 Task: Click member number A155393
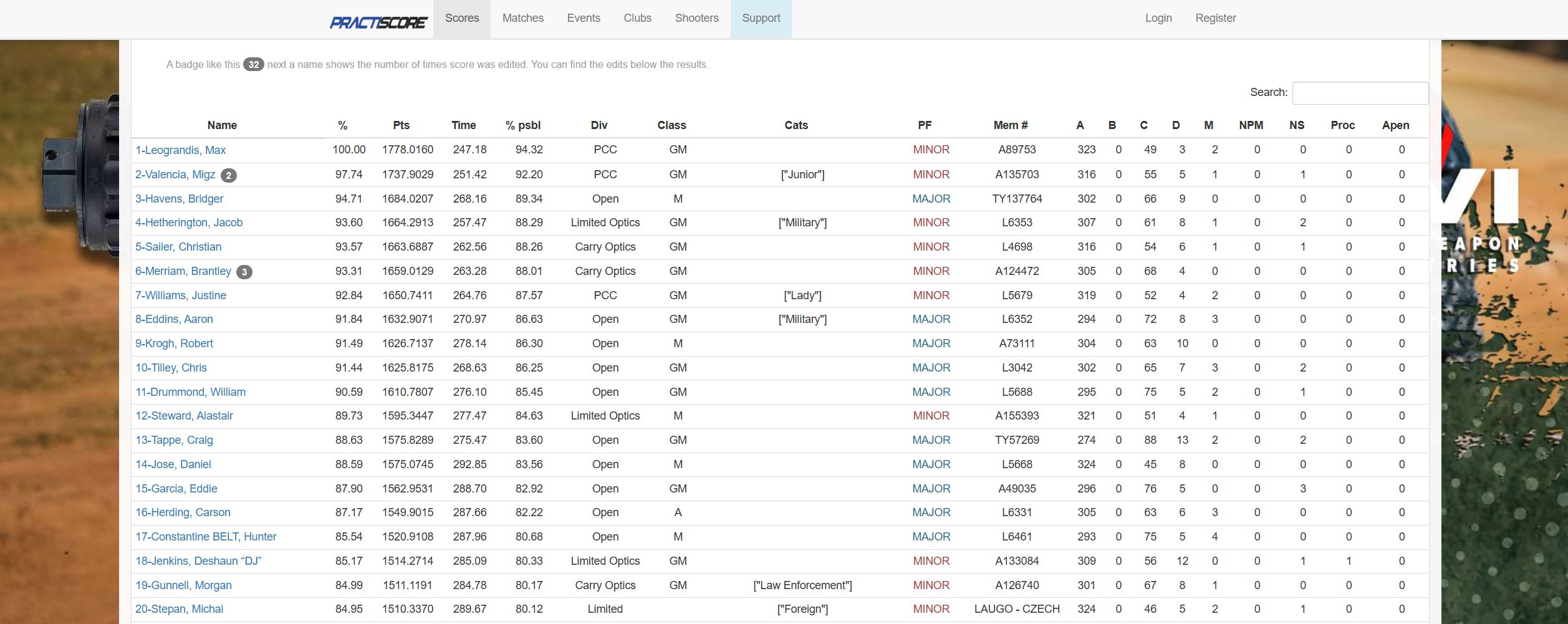coord(1017,416)
